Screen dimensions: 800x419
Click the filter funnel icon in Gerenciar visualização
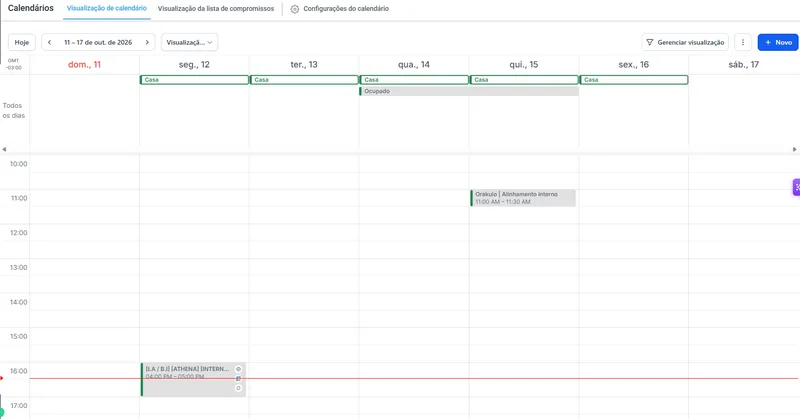(649, 42)
